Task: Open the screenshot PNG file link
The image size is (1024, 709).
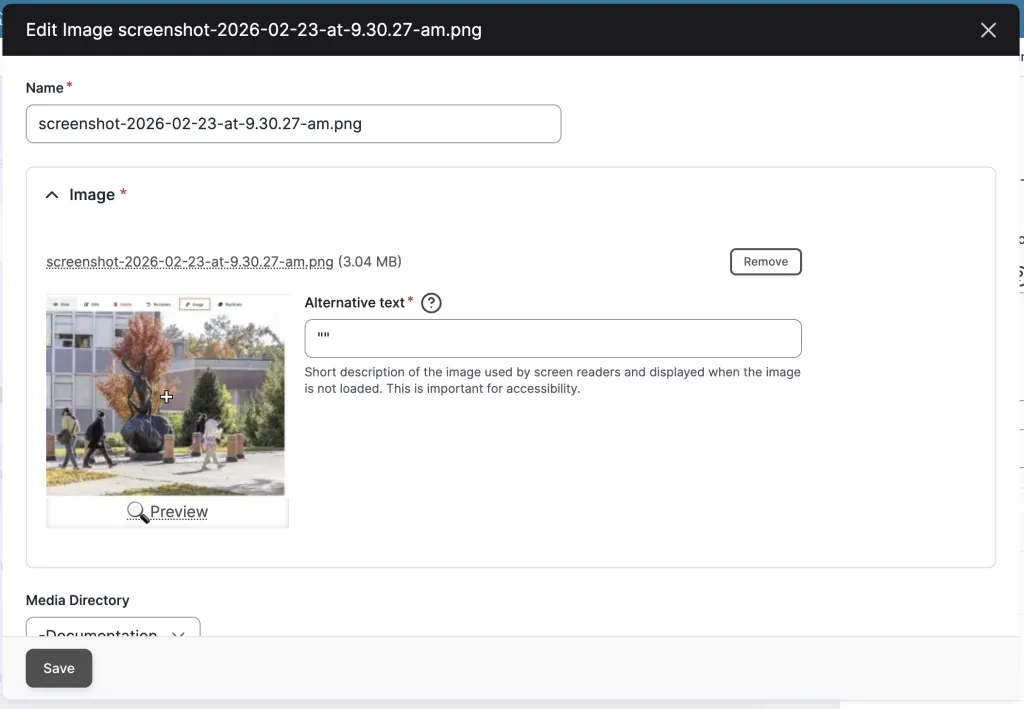Action: tap(190, 262)
